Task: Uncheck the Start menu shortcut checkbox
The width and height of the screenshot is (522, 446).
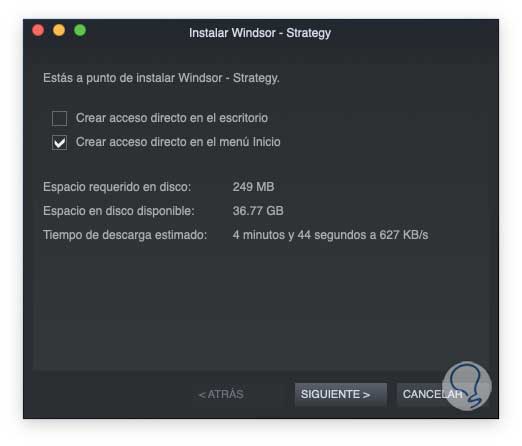Action: point(59,143)
